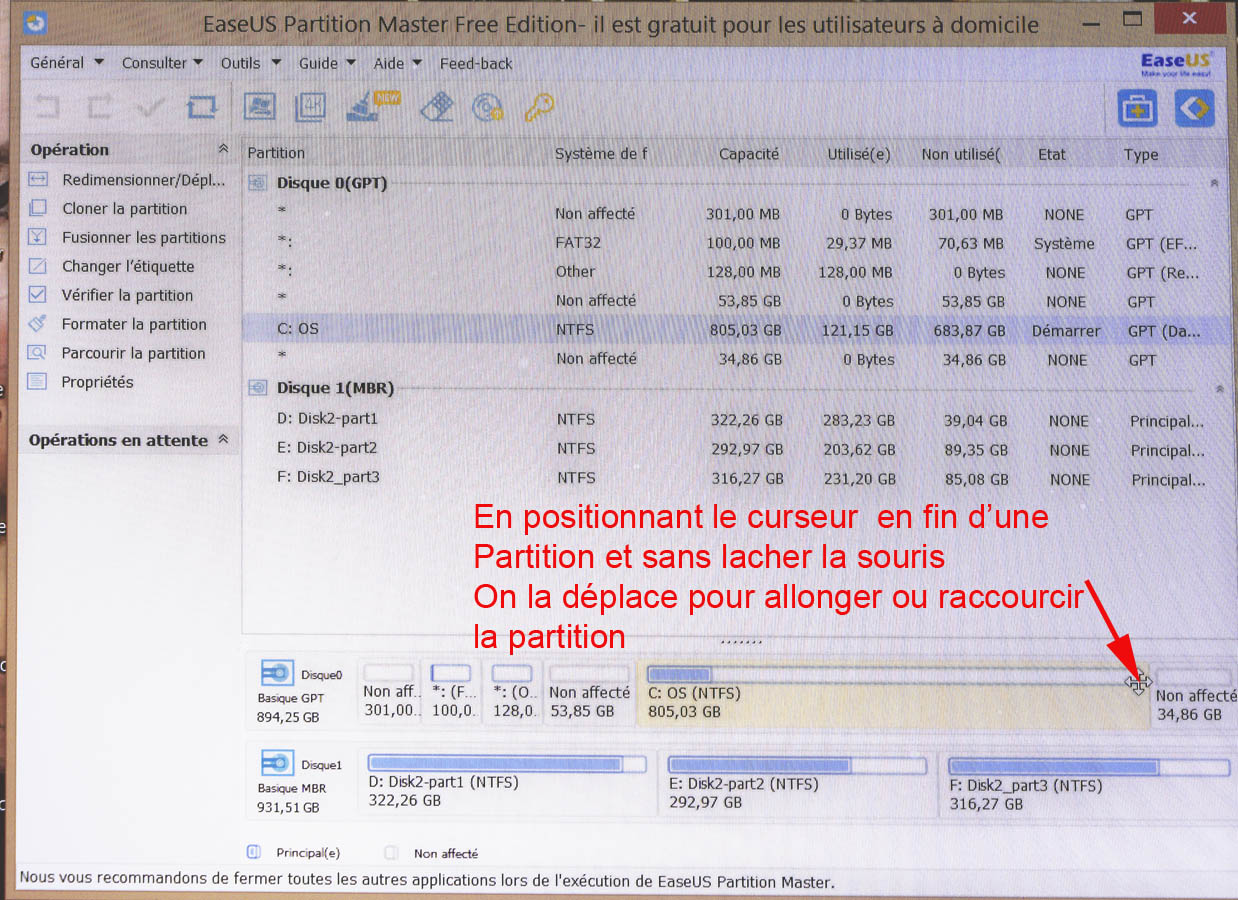Select the Wipe data eraser icon
Viewport: 1238px width, 900px height.
click(437, 107)
